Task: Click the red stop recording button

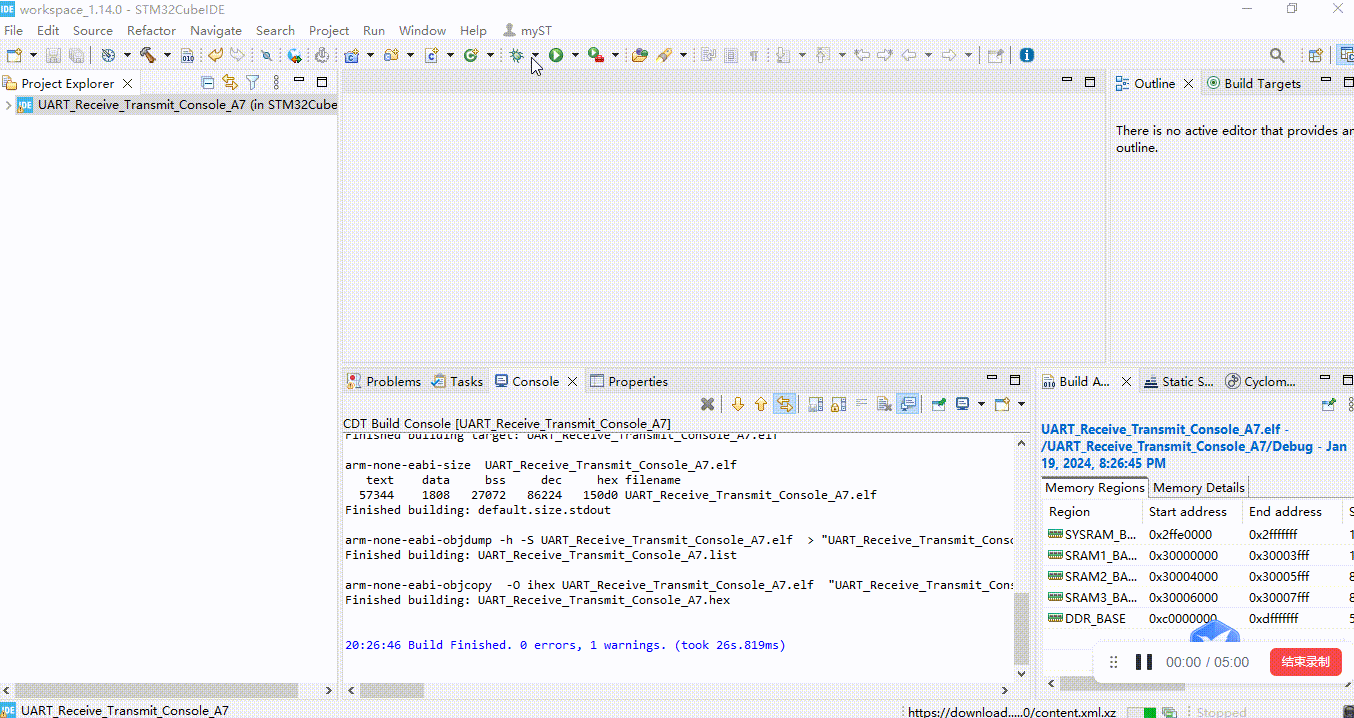Action: pyautogui.click(x=1305, y=662)
